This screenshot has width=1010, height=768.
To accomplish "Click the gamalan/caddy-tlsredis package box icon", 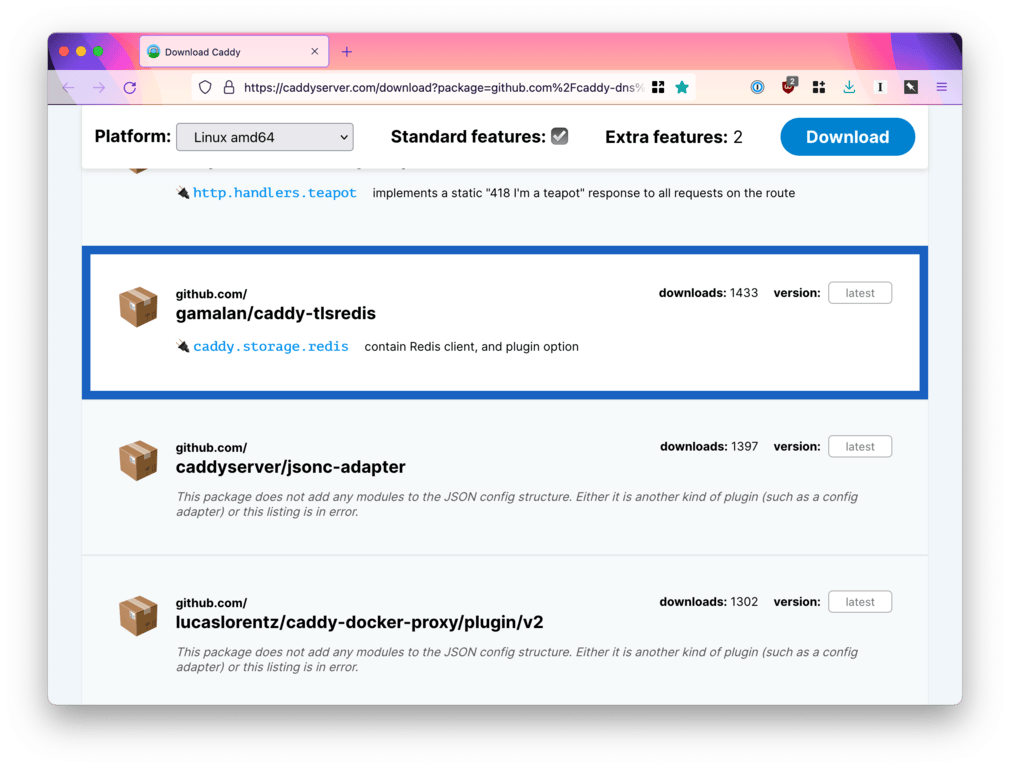I will [x=138, y=307].
